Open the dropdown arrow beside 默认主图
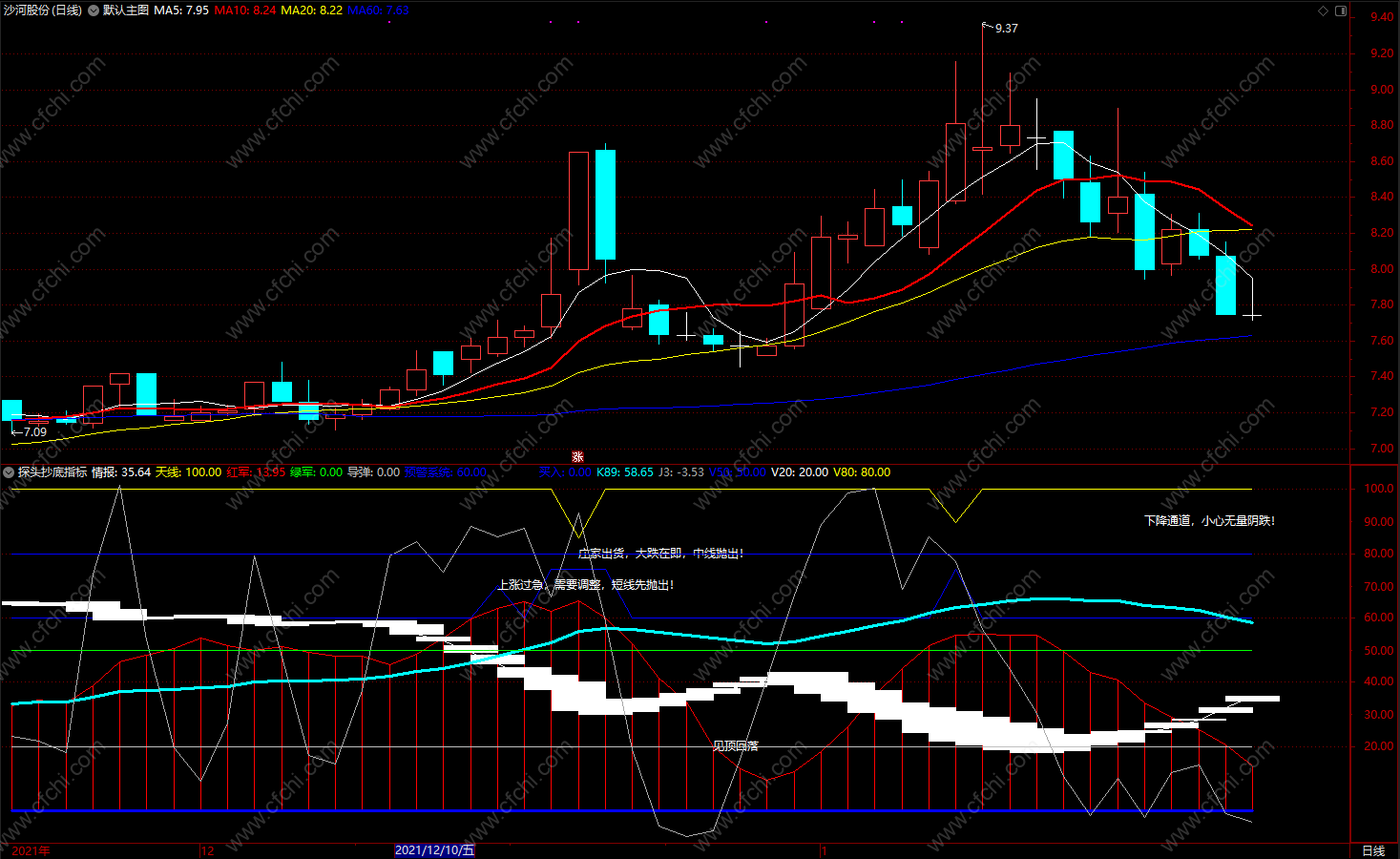1400x859 pixels. [93, 10]
